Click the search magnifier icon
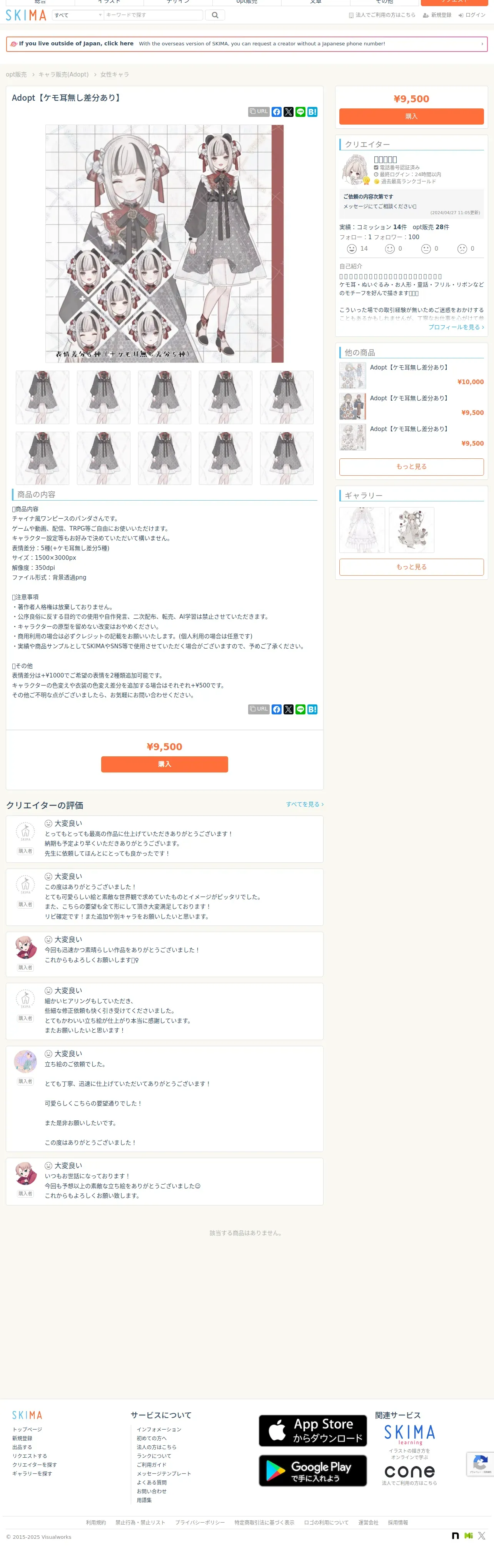 tap(214, 15)
